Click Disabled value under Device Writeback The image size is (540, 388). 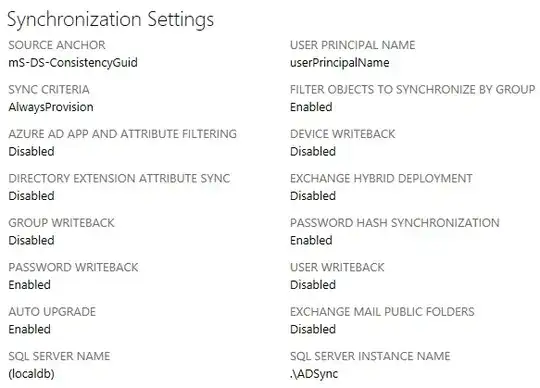point(313,151)
